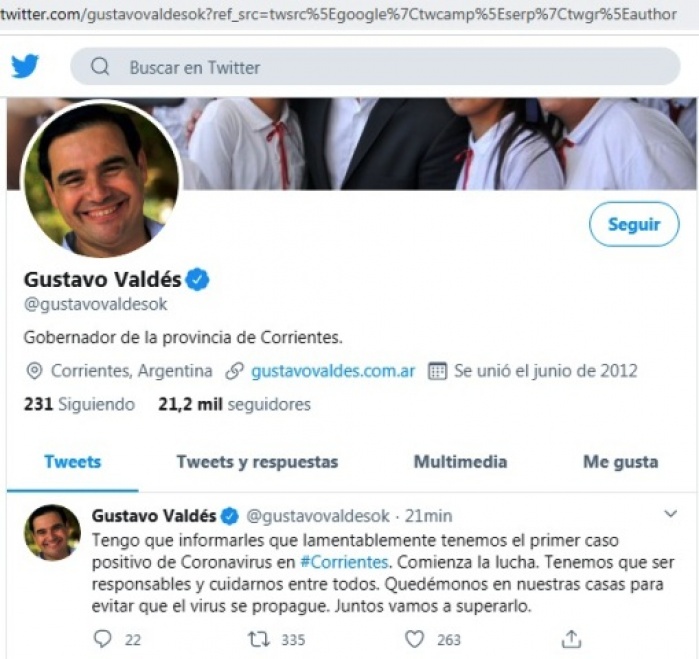Open the tweet options chevron menu
The width and height of the screenshot is (699, 659).
(x=670, y=514)
